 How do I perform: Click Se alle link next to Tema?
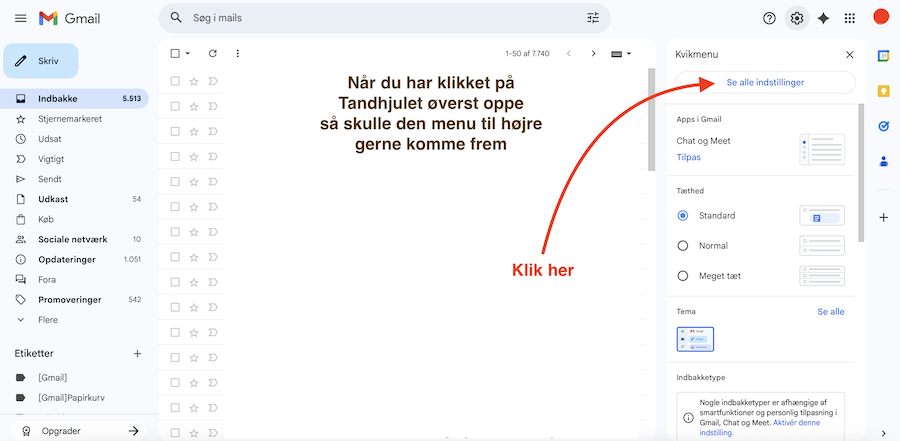click(x=831, y=312)
